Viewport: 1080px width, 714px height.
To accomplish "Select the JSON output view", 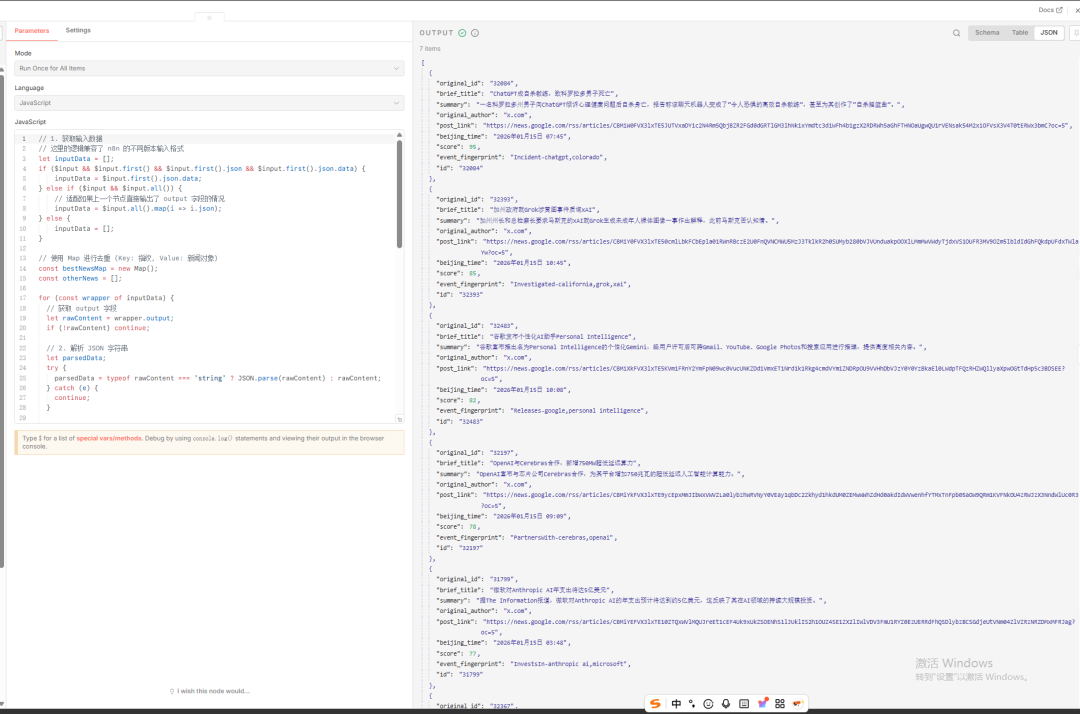I will (x=1048, y=33).
